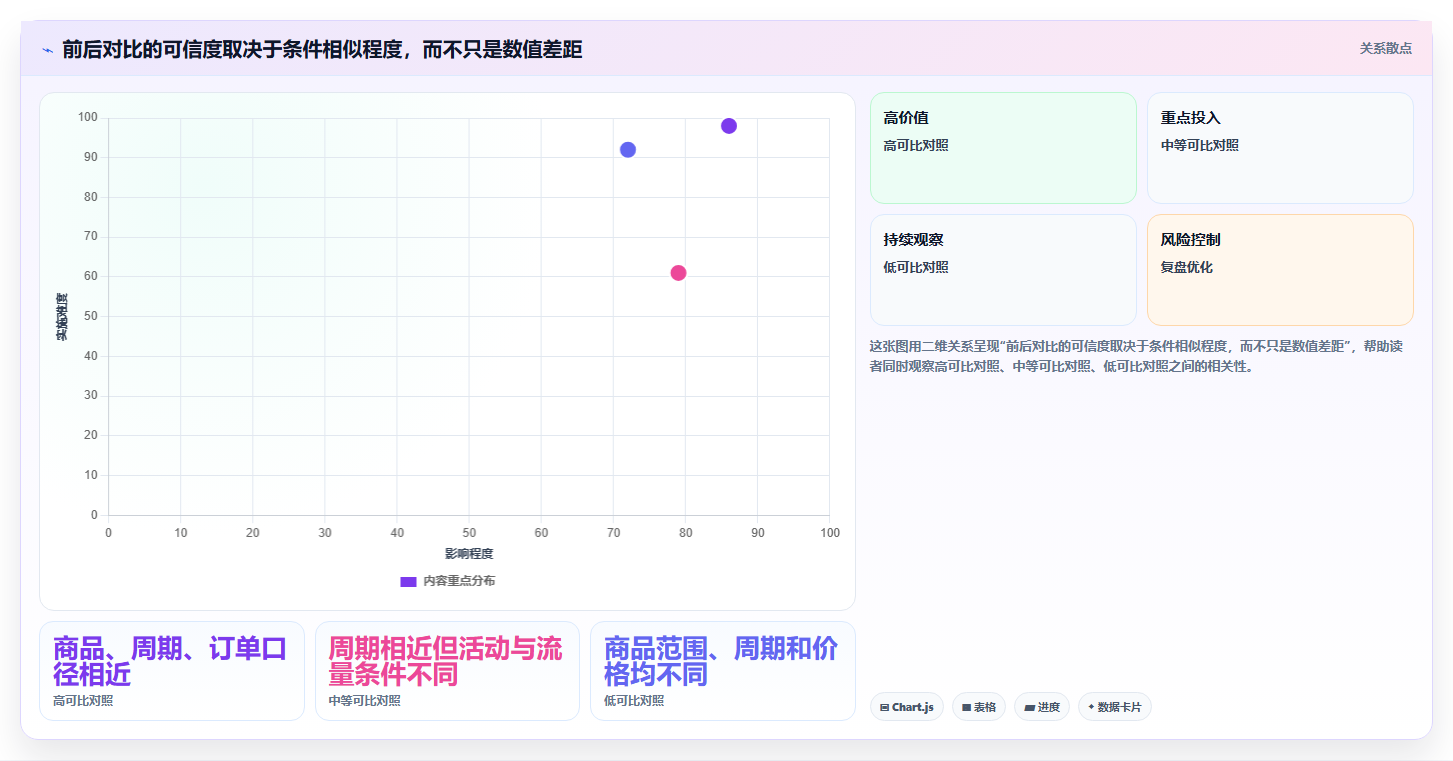Open the 风险控制 quadrant card

[x=1280, y=270]
